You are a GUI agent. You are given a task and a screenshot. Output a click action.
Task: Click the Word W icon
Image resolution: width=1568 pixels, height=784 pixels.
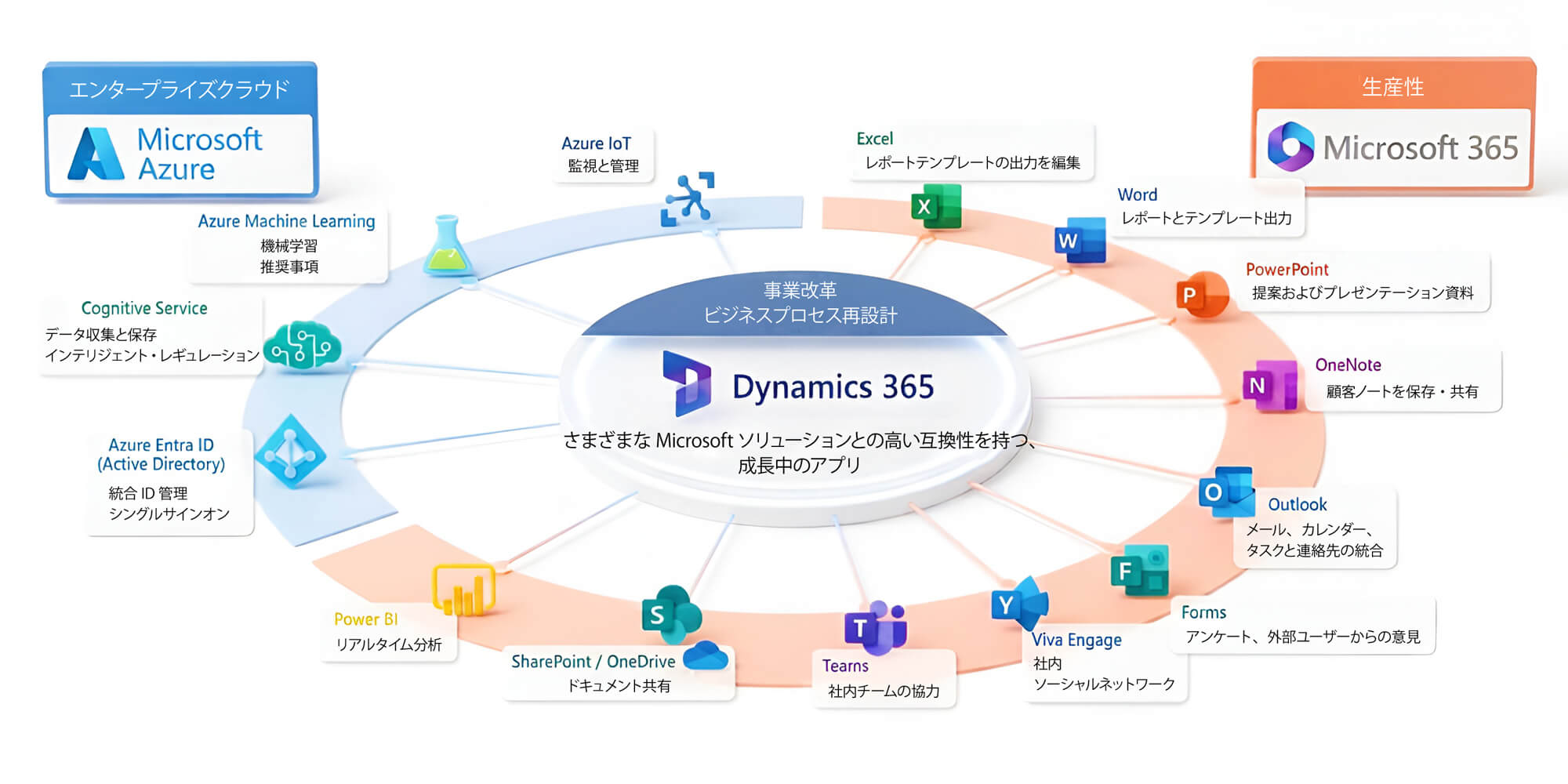pyautogui.click(x=1080, y=240)
